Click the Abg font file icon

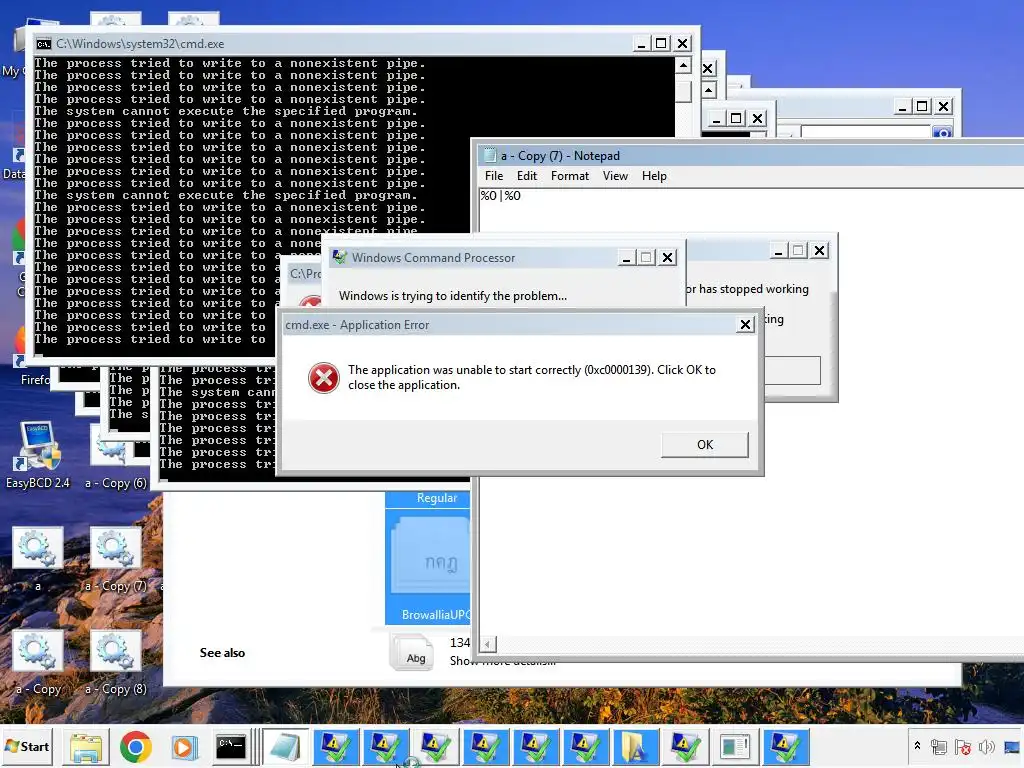tap(413, 652)
